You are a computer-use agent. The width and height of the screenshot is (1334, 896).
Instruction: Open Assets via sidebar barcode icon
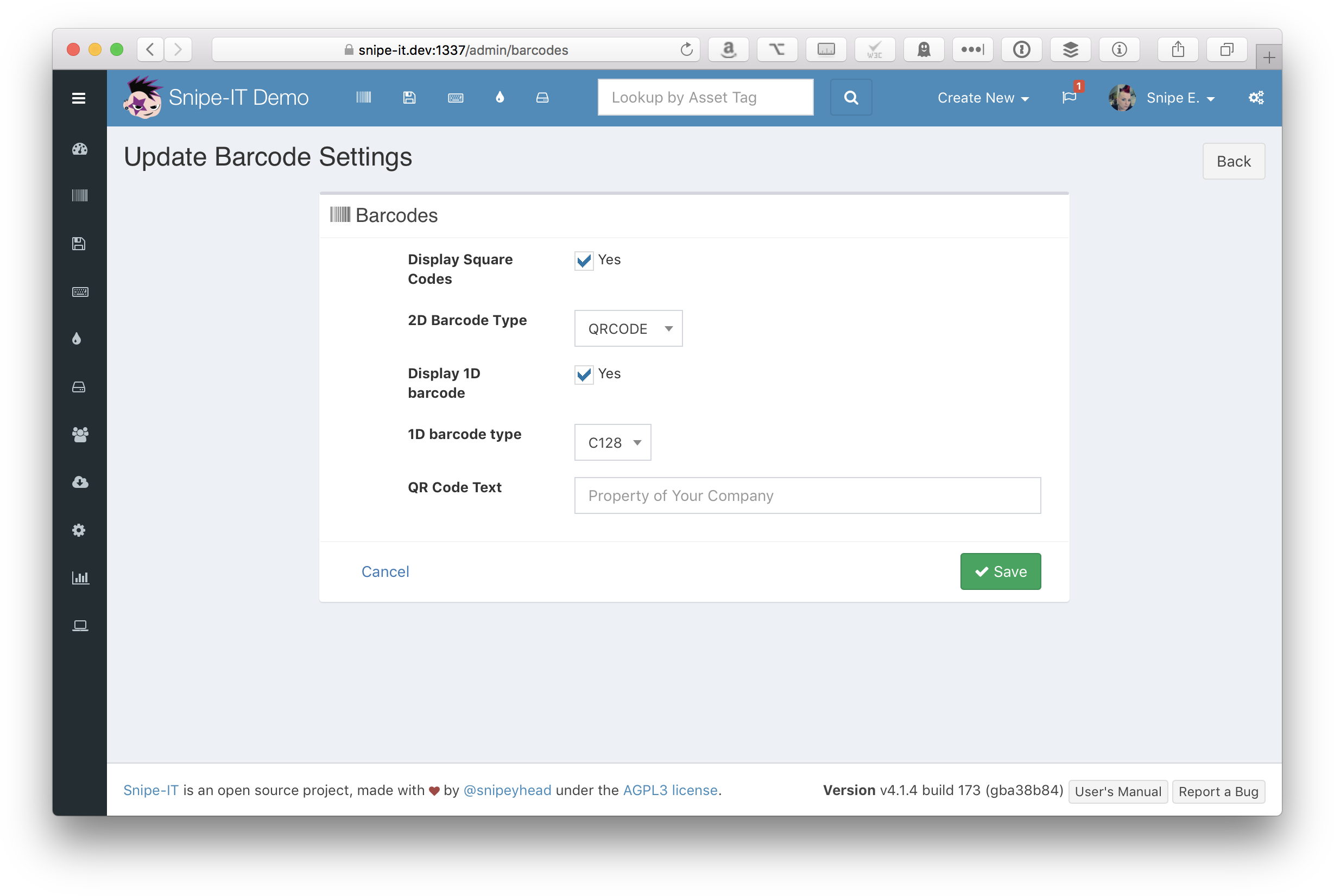(79, 196)
